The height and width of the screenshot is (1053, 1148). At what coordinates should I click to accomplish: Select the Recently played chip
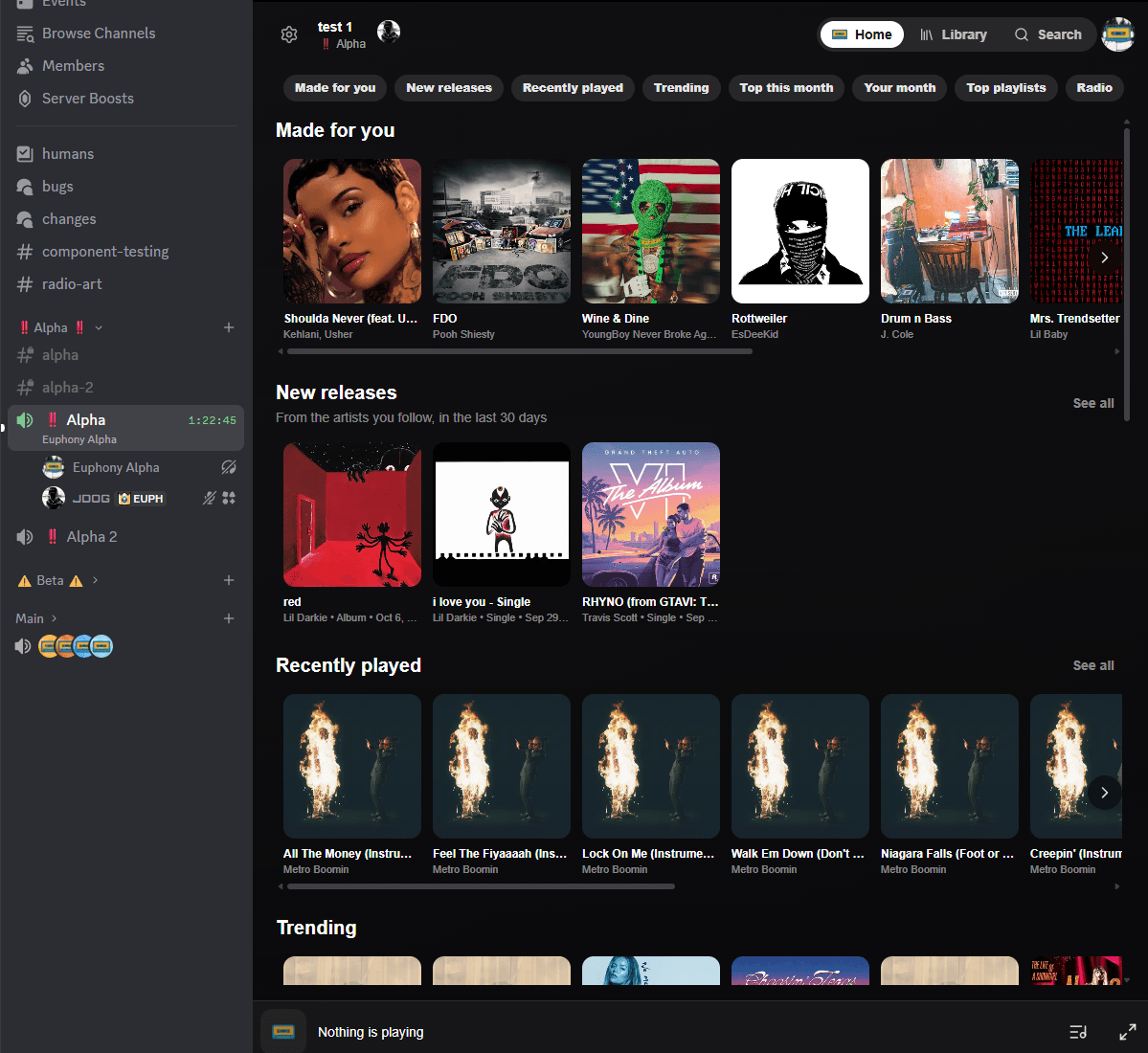[573, 88]
